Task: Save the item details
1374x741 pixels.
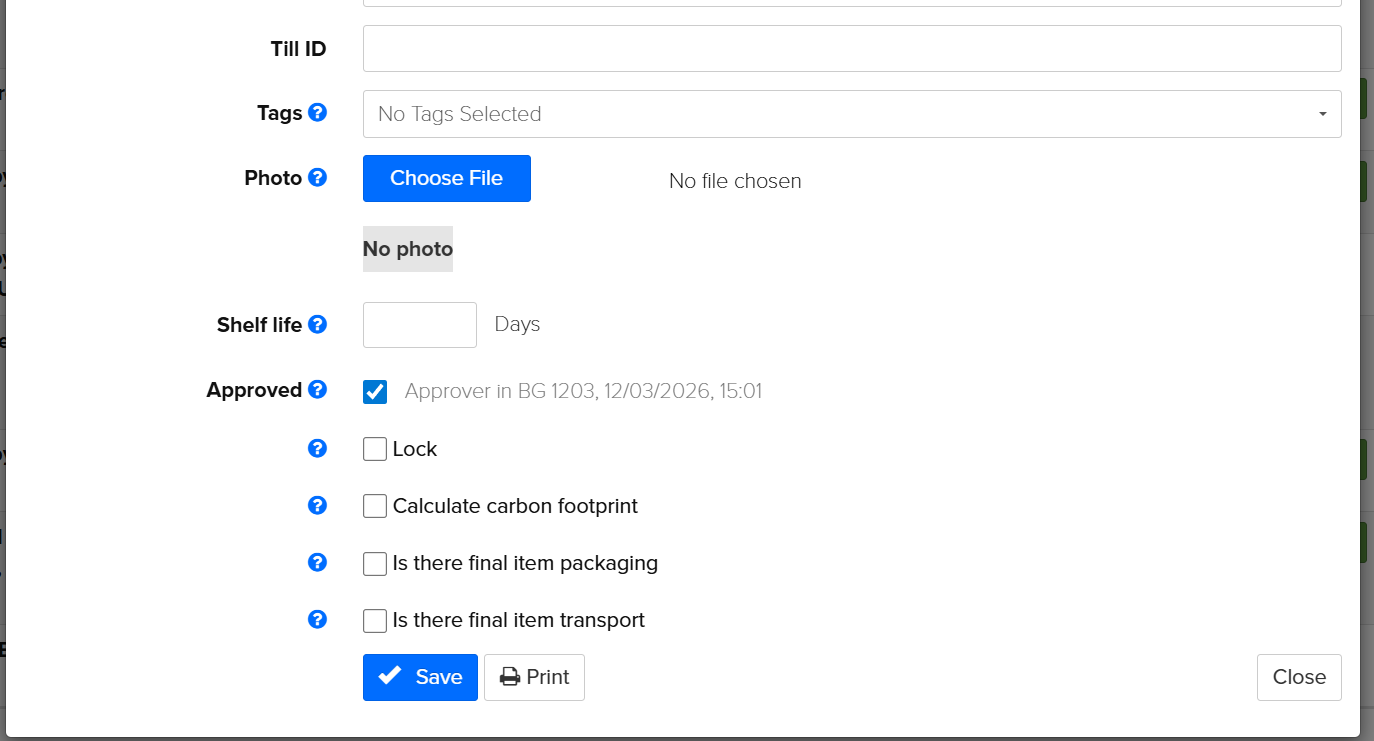Action: click(420, 677)
